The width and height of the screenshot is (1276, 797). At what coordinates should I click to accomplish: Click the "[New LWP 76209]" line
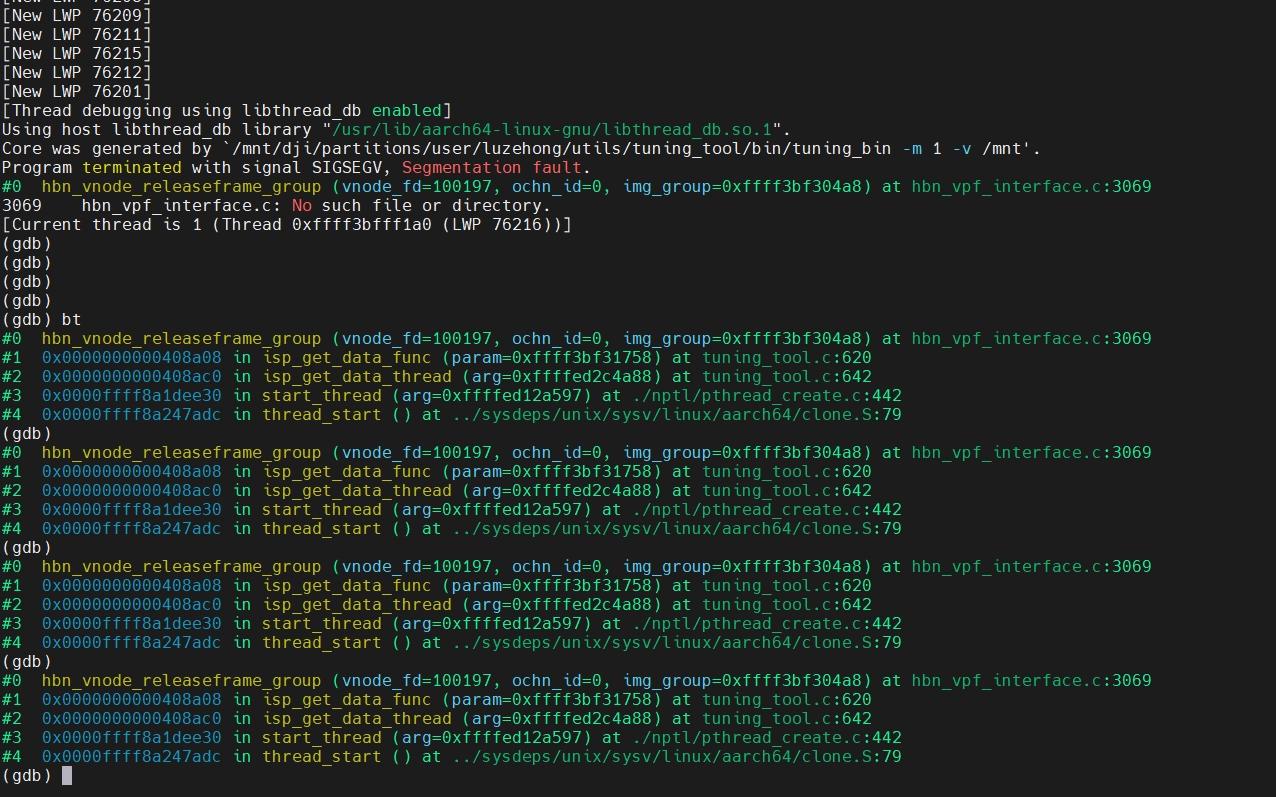pos(77,16)
